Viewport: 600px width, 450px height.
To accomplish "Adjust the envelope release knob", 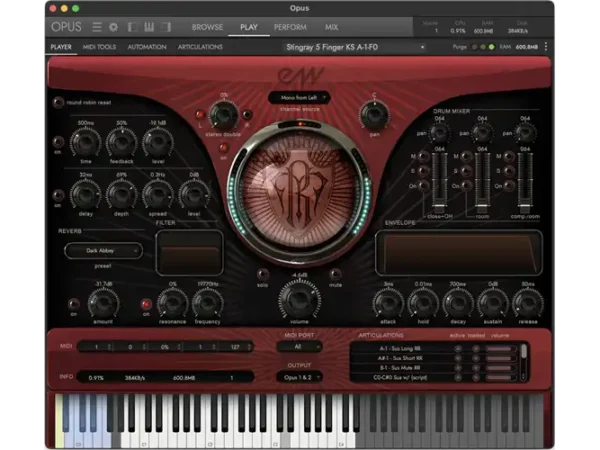I will click(528, 304).
